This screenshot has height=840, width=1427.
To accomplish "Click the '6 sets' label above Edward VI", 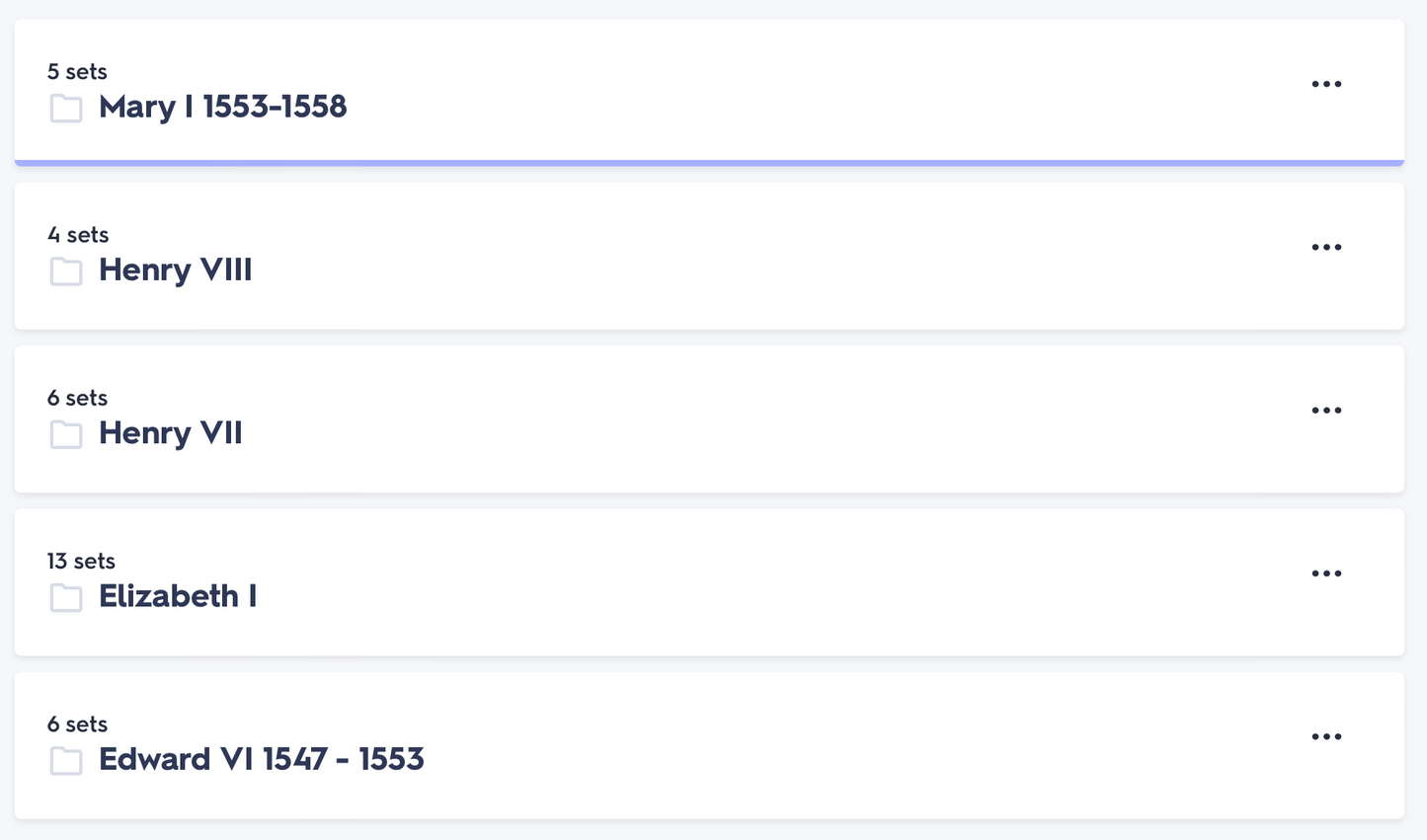I will tap(77, 724).
